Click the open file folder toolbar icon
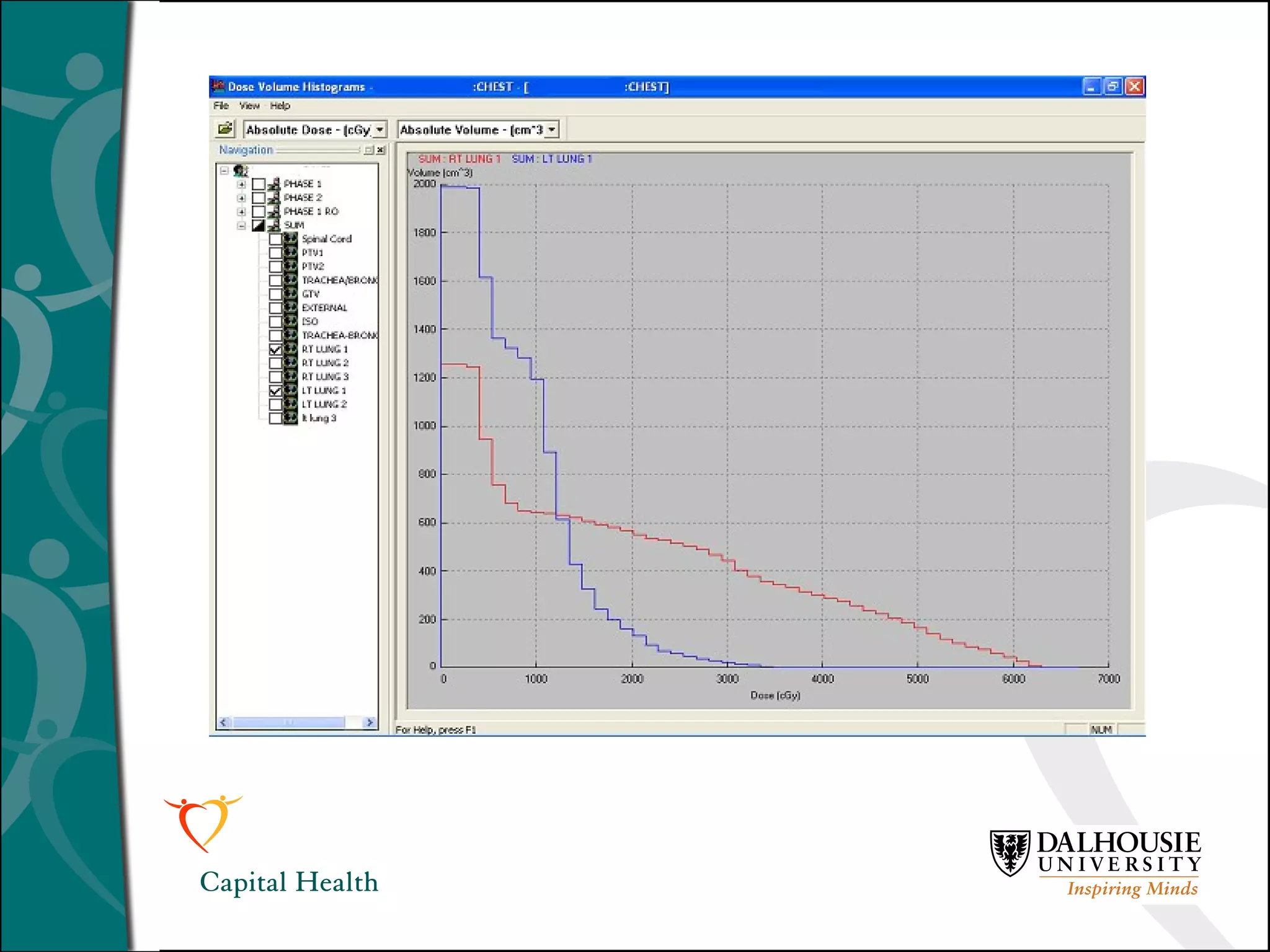 pyautogui.click(x=224, y=129)
